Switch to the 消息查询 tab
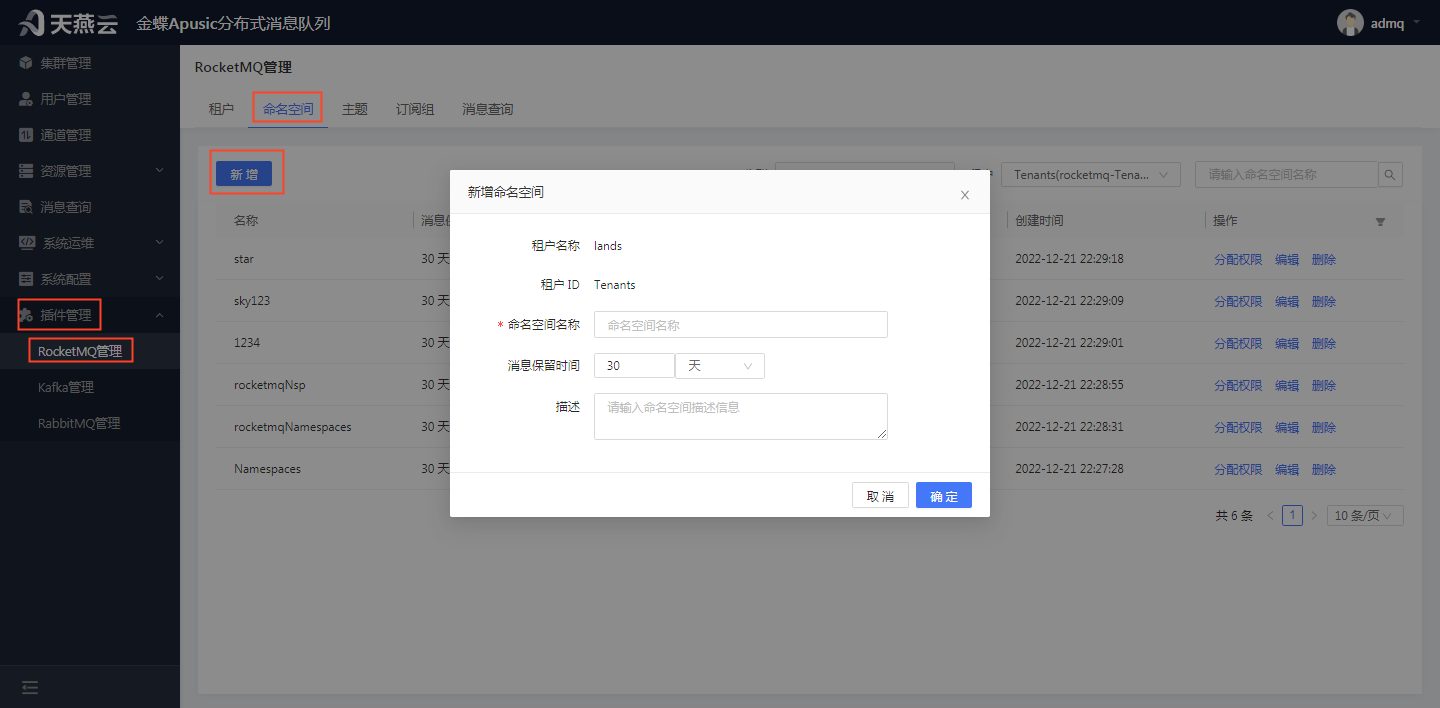 (488, 109)
